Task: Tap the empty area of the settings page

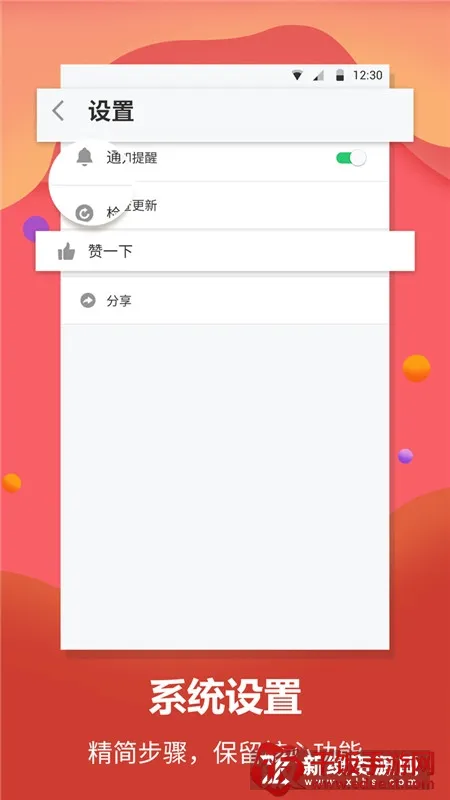Action: (x=224, y=485)
